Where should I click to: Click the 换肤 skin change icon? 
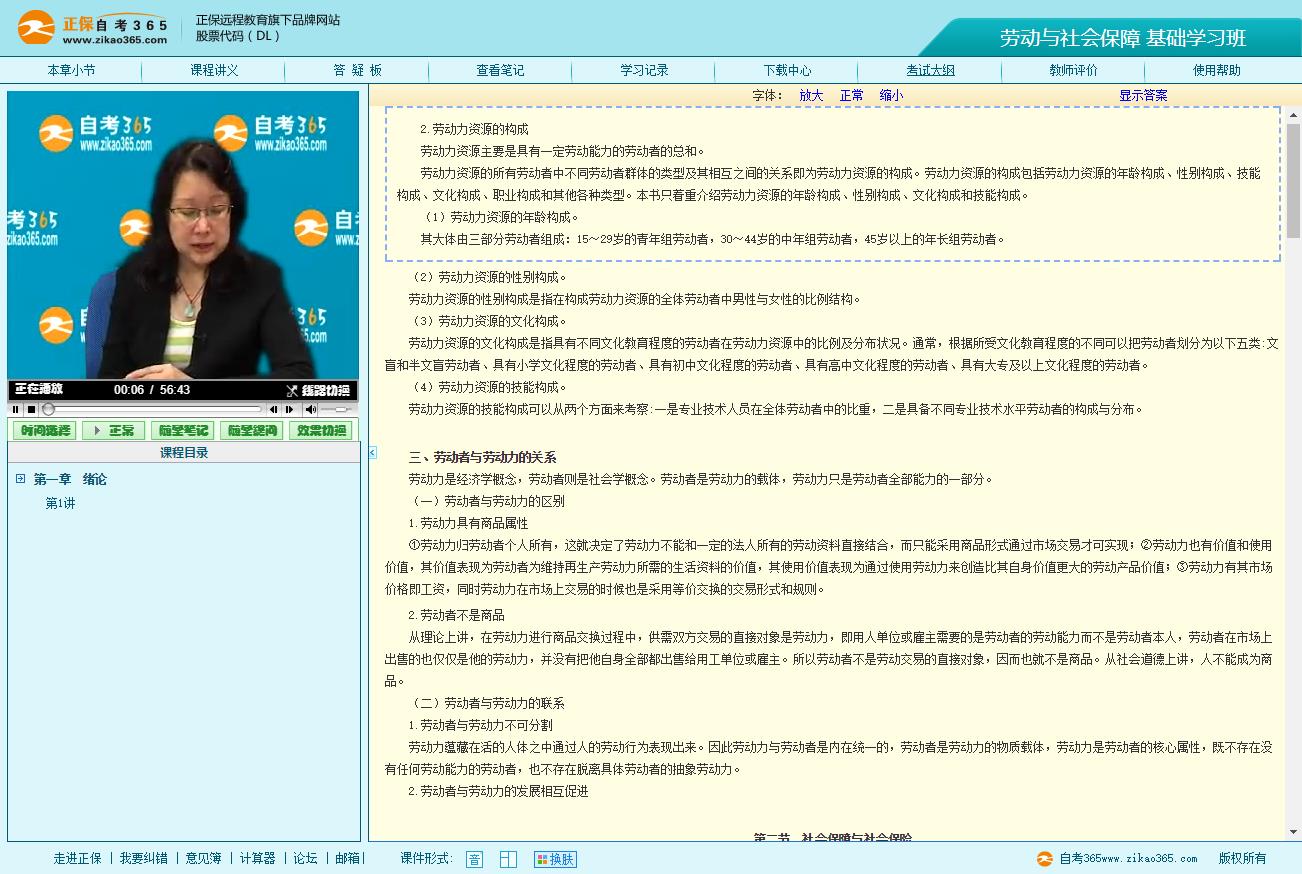pos(555,859)
